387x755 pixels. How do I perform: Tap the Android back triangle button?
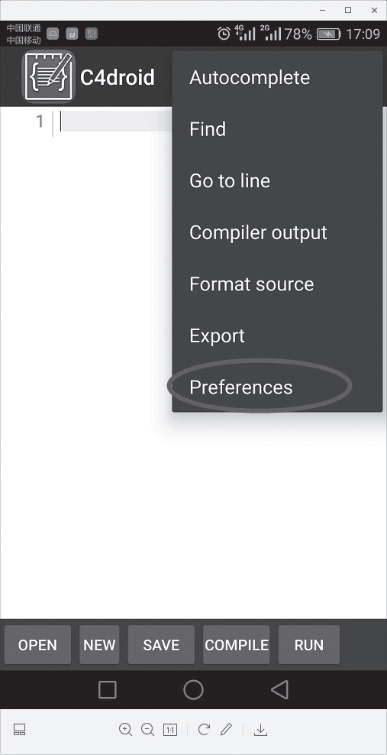[280, 690]
